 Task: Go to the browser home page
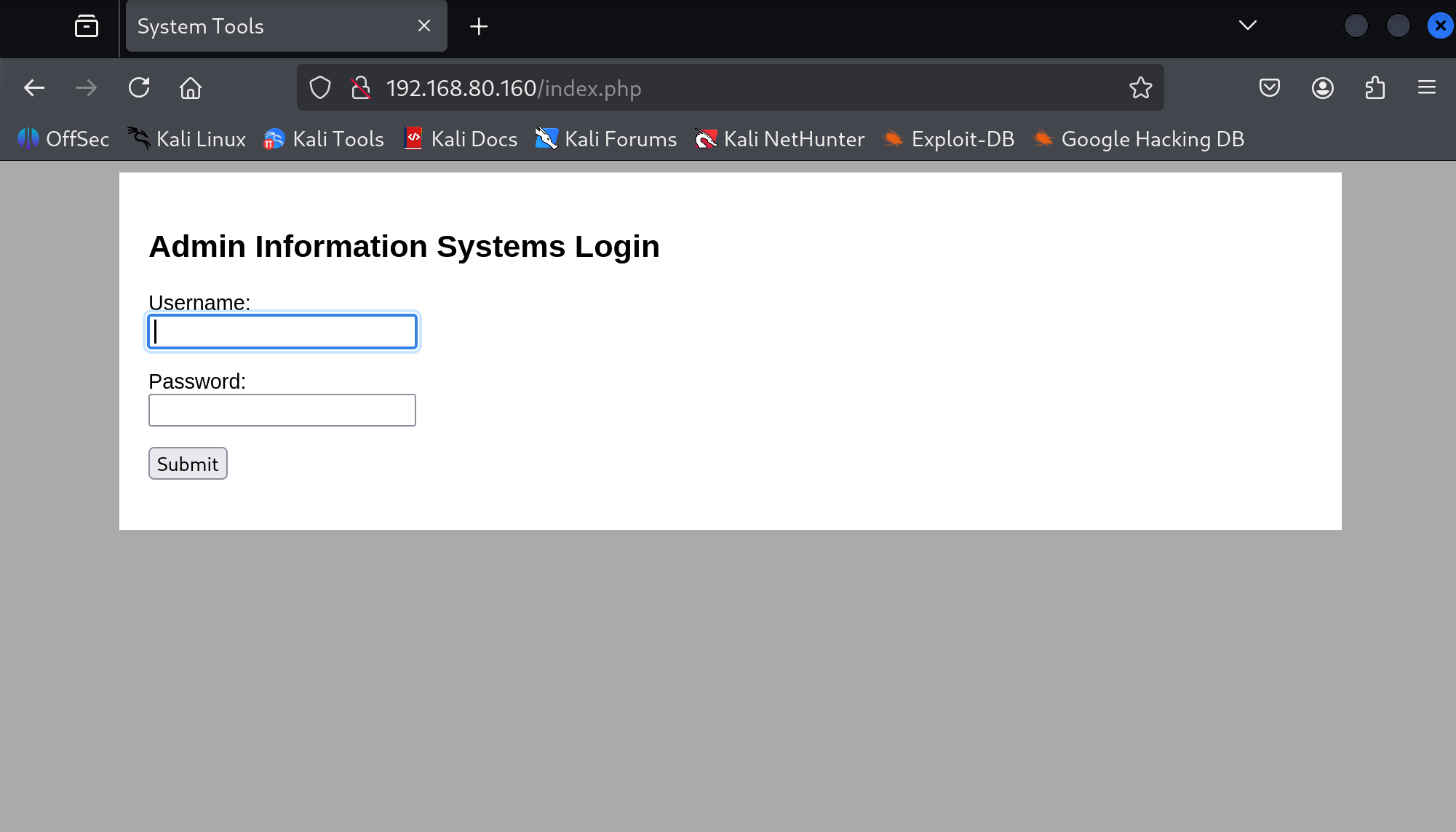pyautogui.click(x=191, y=88)
